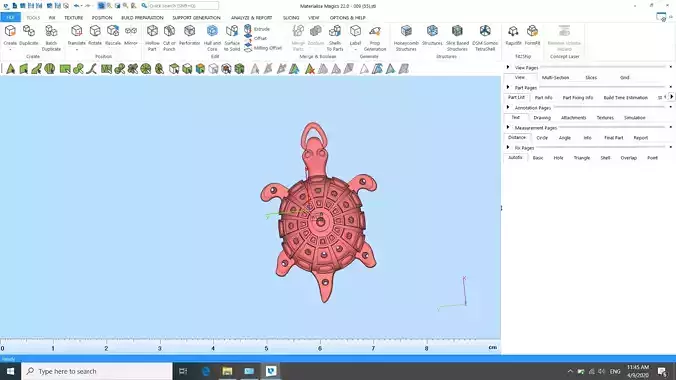Click the Windows taskbar search box
Image resolution: width=676 pixels, height=380 pixels.
[97, 371]
